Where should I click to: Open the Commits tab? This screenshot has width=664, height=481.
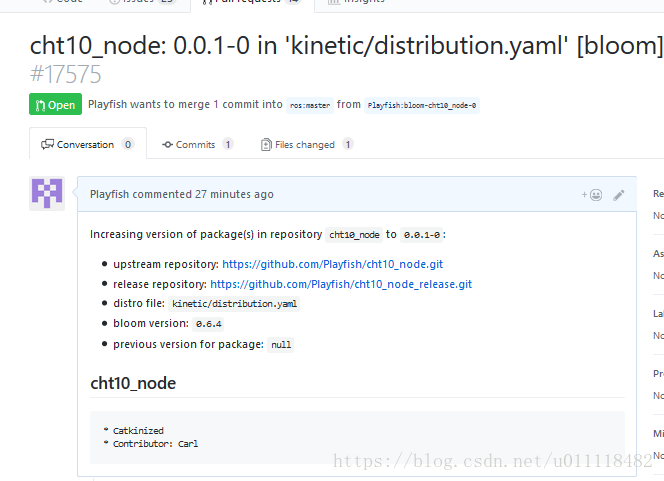click(197, 144)
